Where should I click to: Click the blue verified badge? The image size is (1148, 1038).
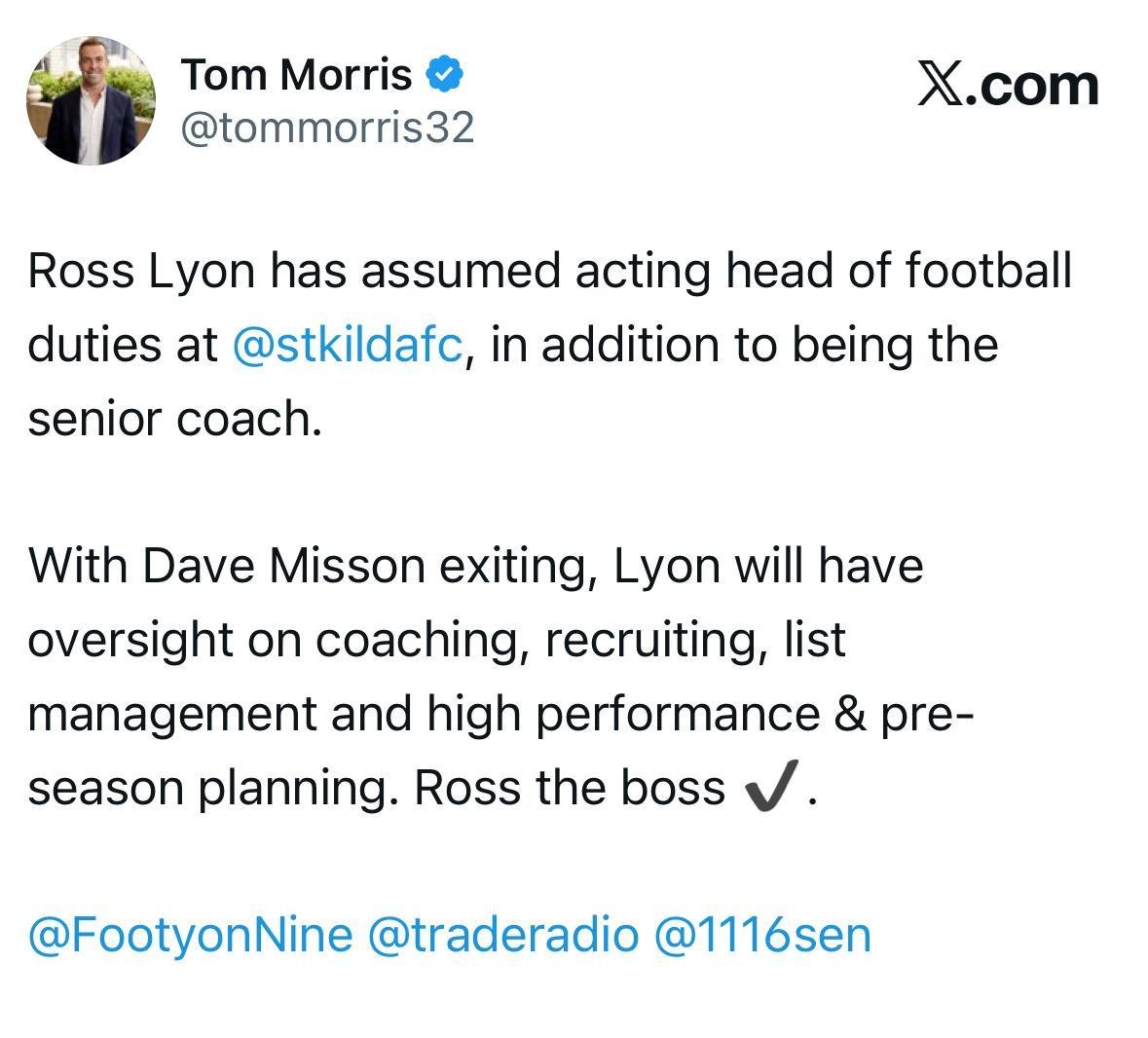pyautogui.click(x=444, y=75)
